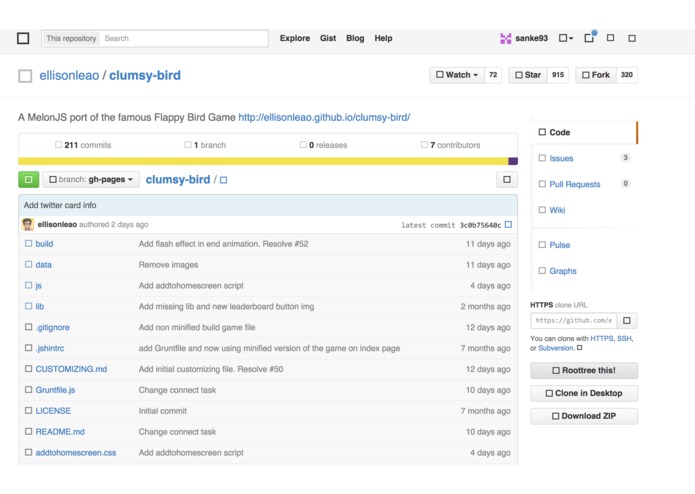Viewport: 695px width, 494px height.
Task: Click file icon beside README.md
Action: pos(28,432)
